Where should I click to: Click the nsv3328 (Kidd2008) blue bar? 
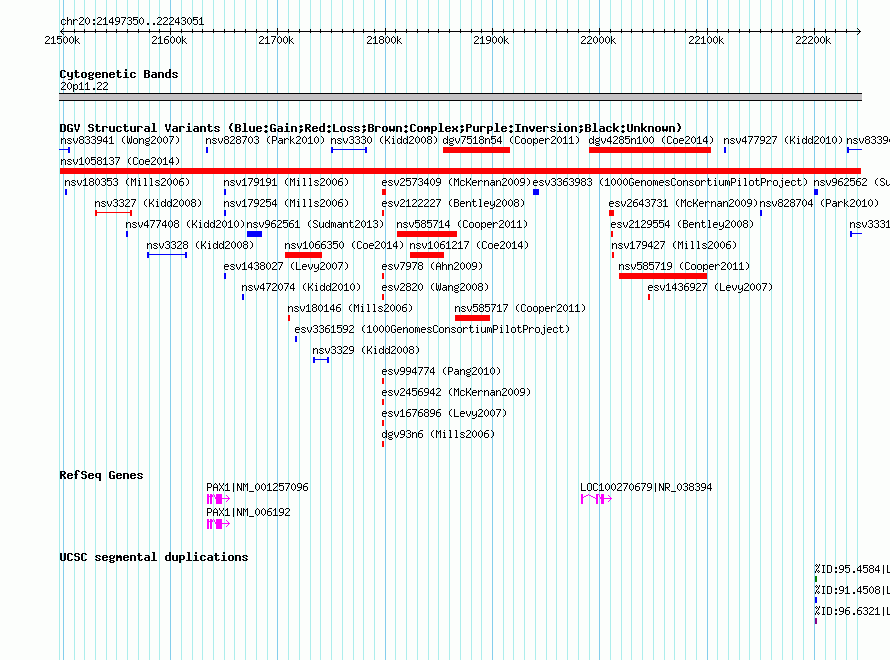(167, 255)
